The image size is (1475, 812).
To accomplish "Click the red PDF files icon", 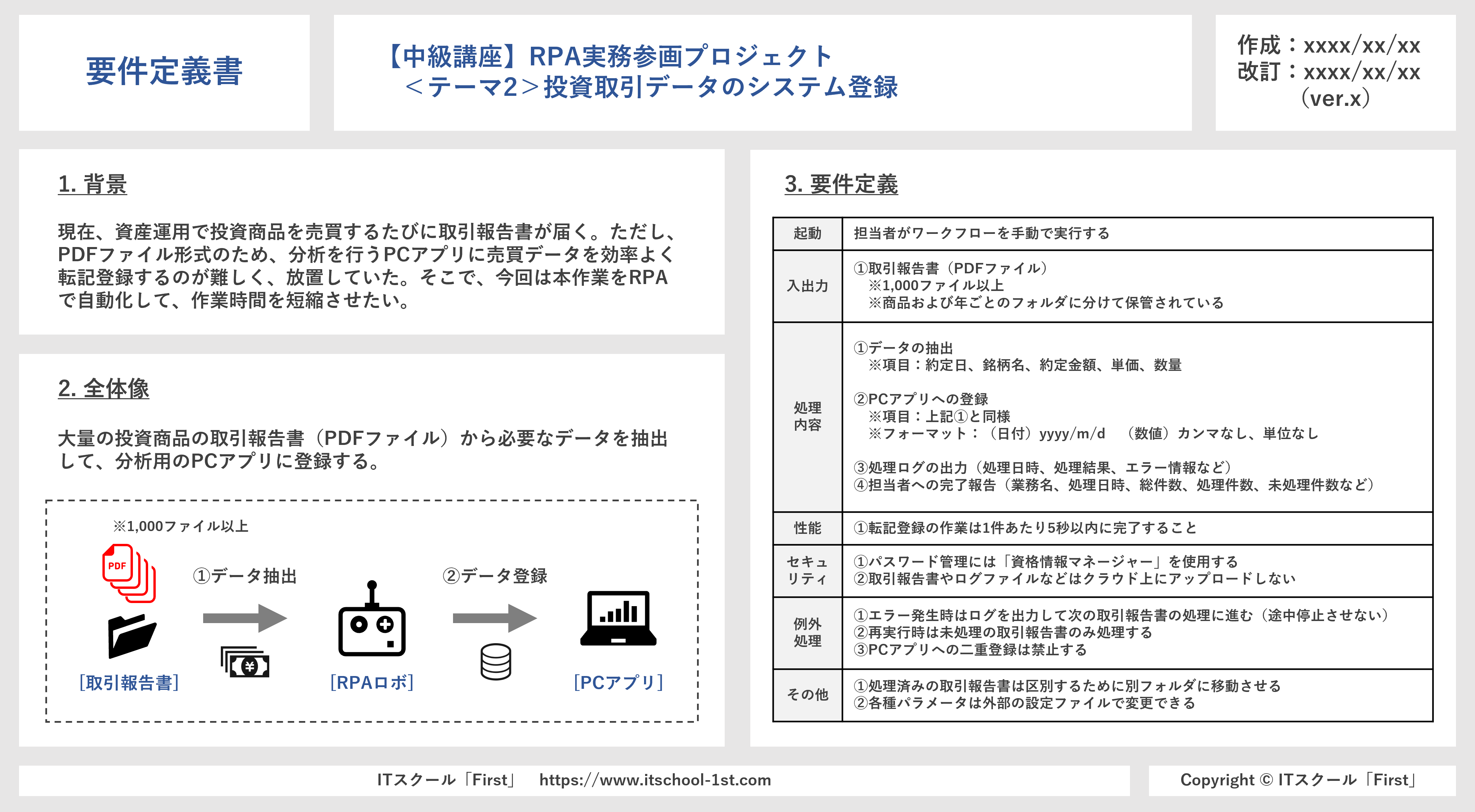I will (x=129, y=573).
